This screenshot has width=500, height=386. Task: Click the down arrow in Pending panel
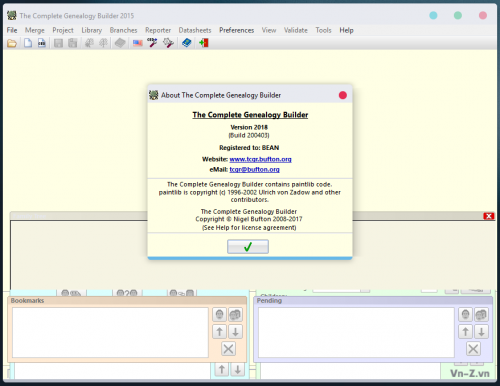pos(481,332)
